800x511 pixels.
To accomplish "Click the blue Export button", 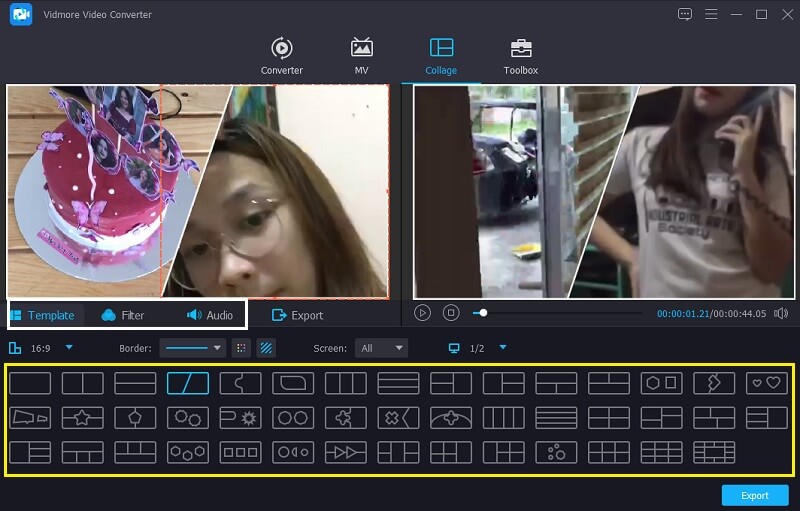I will point(754,495).
